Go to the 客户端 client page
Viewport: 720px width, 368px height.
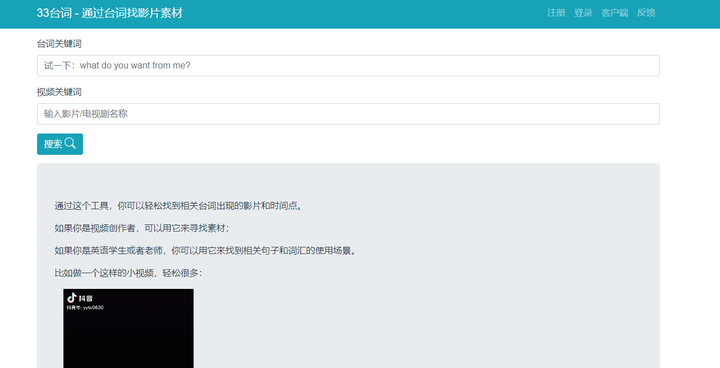[x=614, y=13]
